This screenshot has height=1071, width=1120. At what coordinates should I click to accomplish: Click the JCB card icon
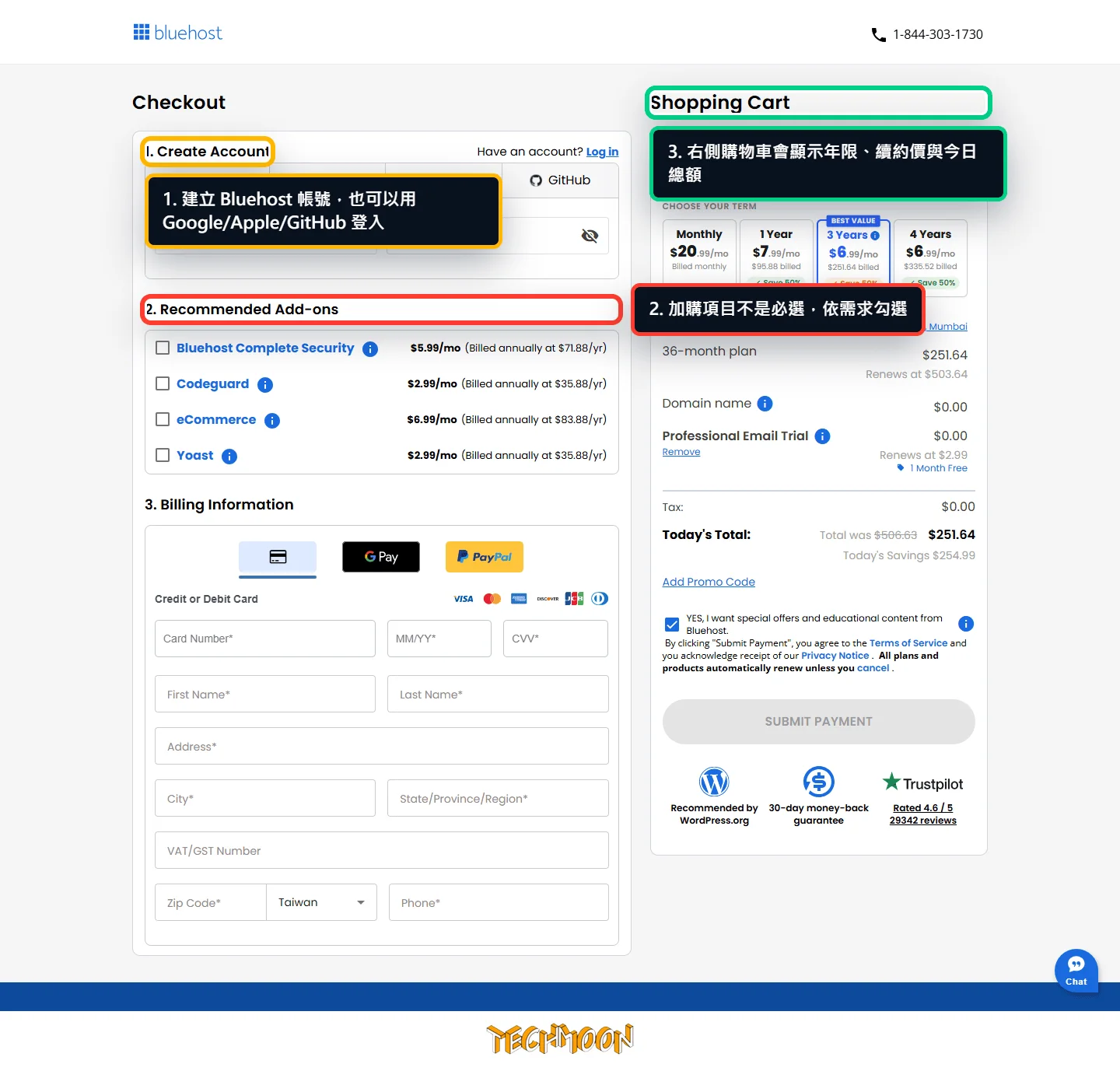pos(574,599)
